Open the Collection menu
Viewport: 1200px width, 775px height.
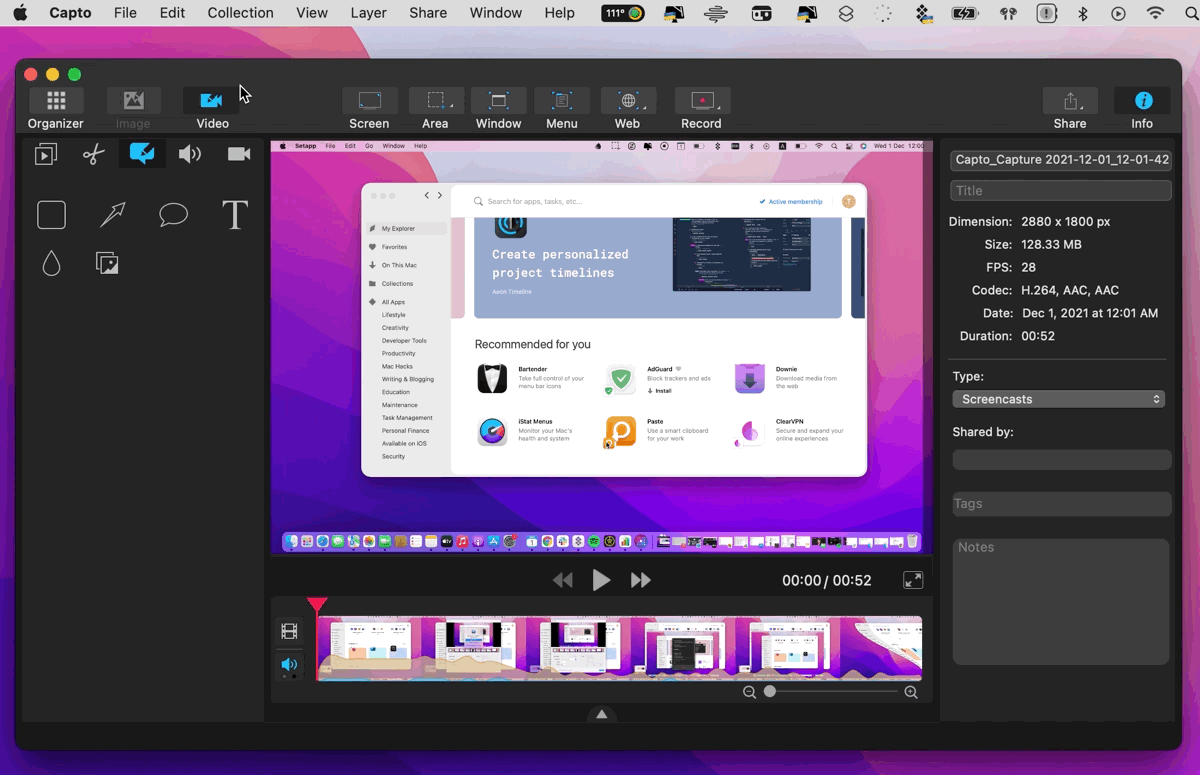click(x=240, y=13)
